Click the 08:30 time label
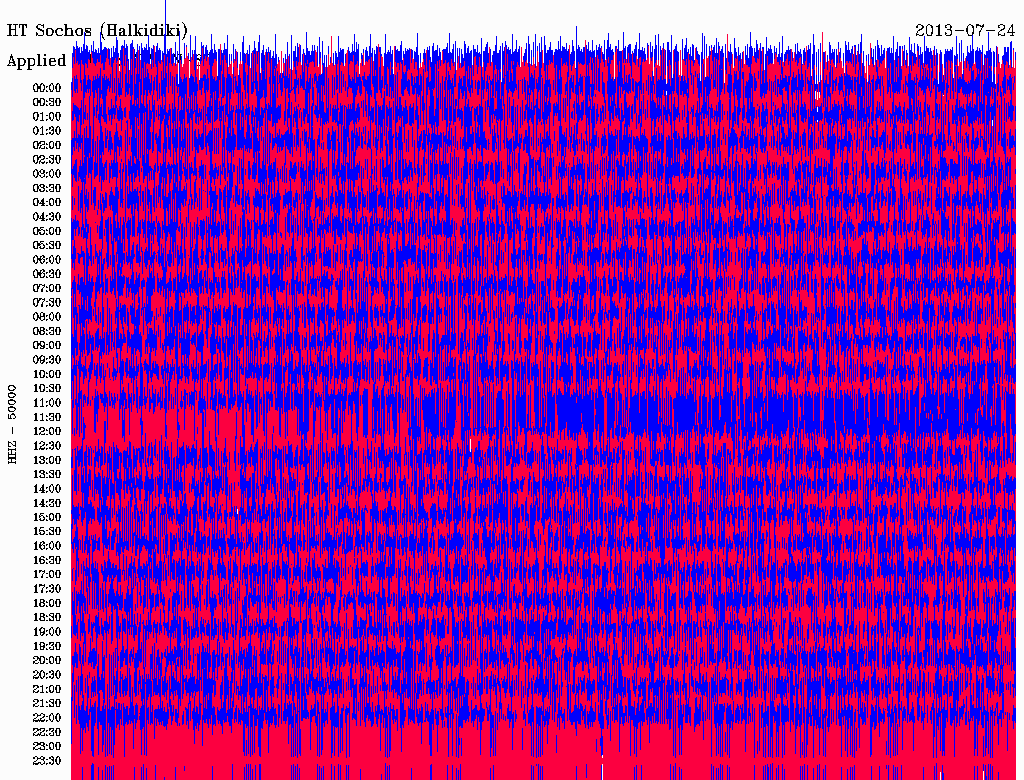Screen dimensions: 1024x780 pos(47,331)
